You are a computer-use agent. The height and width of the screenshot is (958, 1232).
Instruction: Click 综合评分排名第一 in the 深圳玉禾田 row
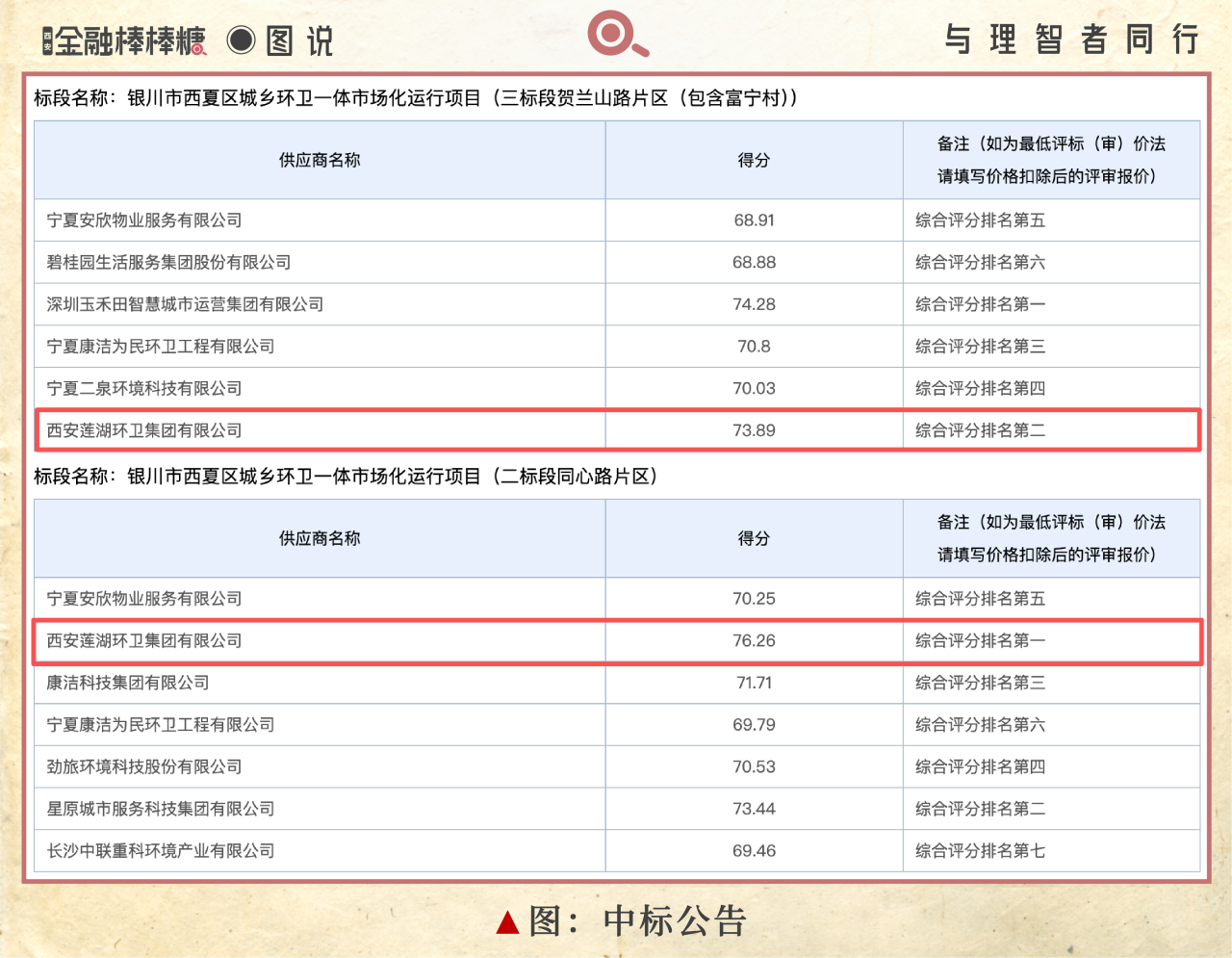tap(980, 304)
